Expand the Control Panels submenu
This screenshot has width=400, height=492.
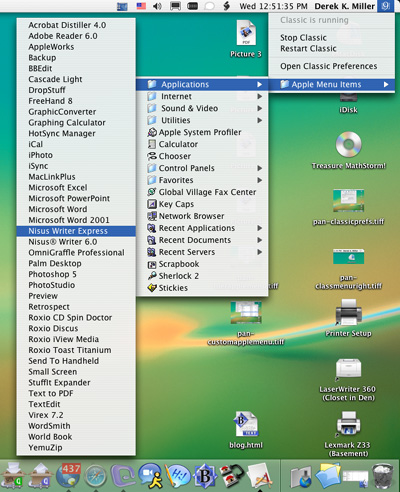pyautogui.click(x=202, y=168)
